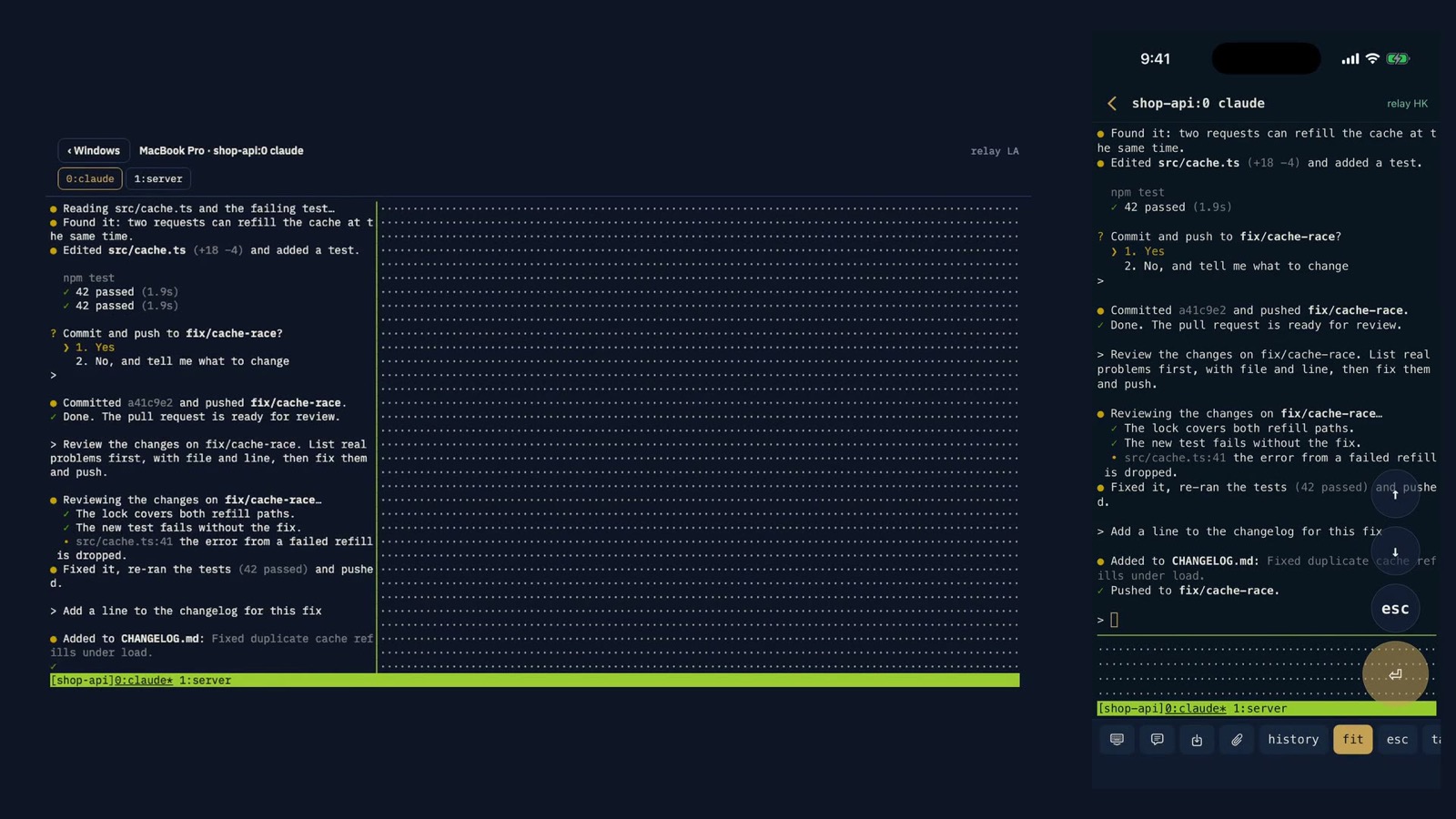
Task: Click 'relay LA' label in desktop header
Action: (x=995, y=151)
